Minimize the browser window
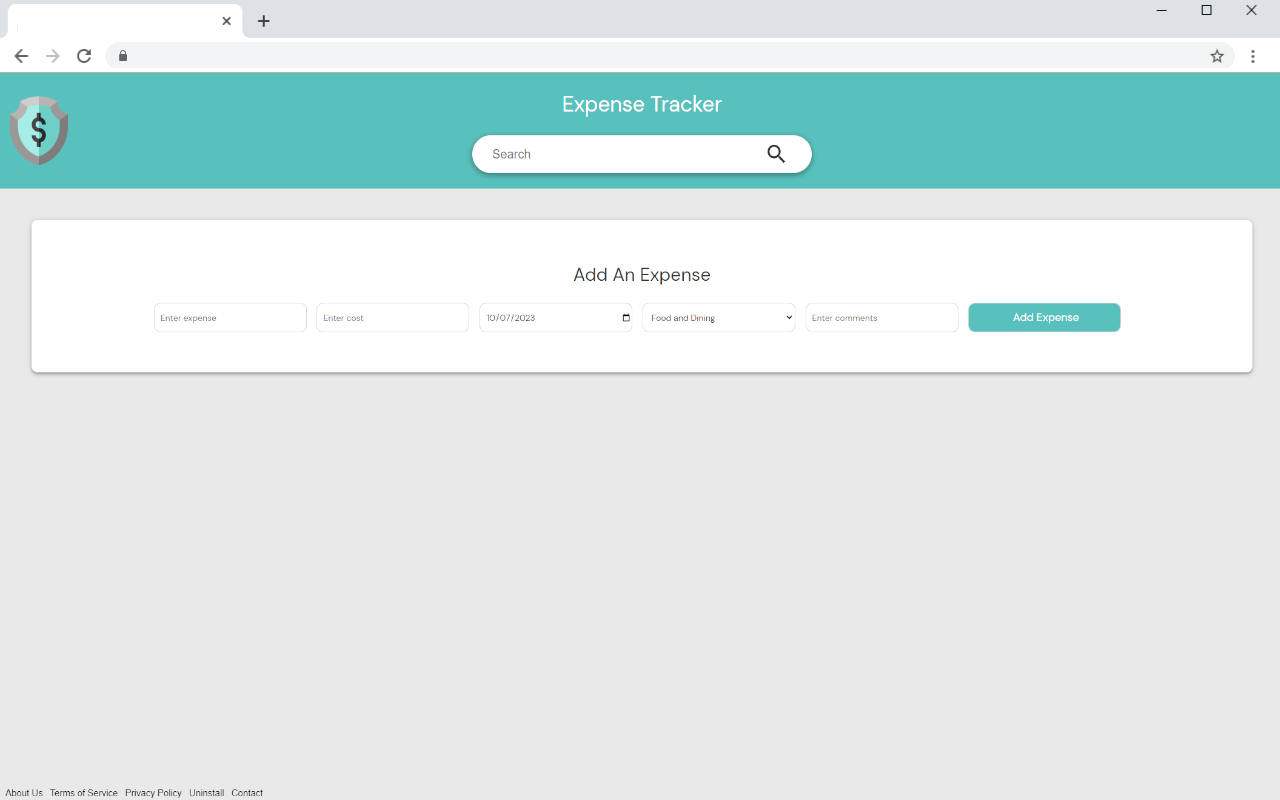Image resolution: width=1280 pixels, height=800 pixels. pyautogui.click(x=1162, y=11)
